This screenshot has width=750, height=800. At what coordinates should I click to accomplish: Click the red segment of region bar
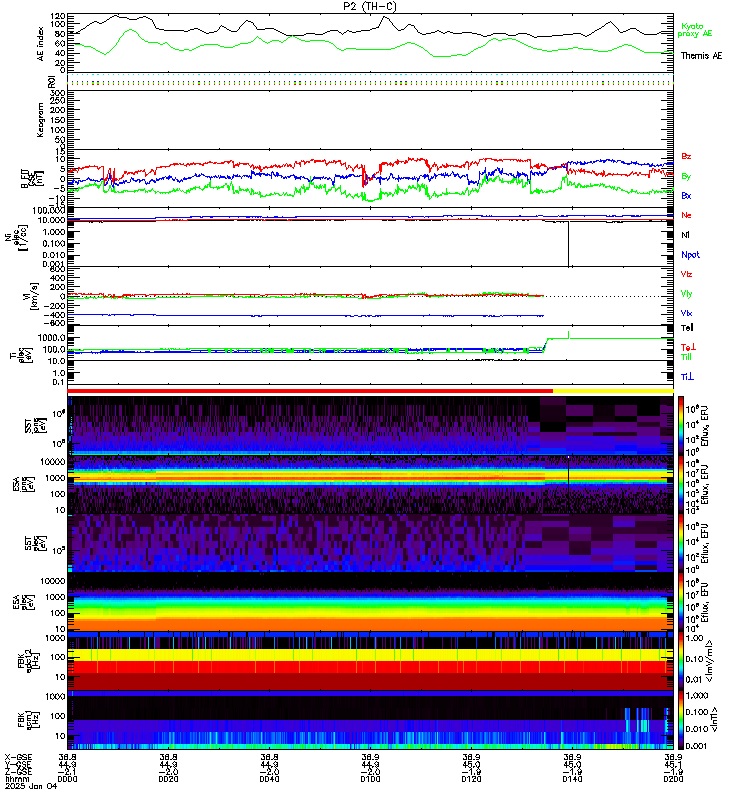pyautogui.click(x=310, y=391)
